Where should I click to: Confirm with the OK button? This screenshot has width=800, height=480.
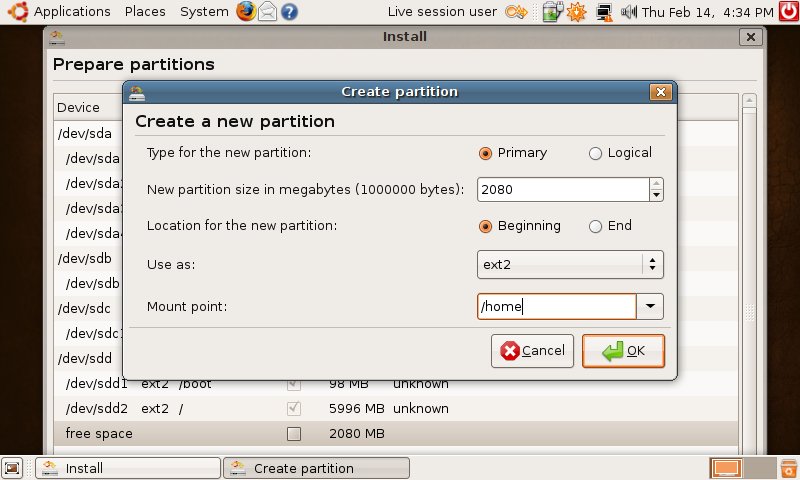coord(623,350)
